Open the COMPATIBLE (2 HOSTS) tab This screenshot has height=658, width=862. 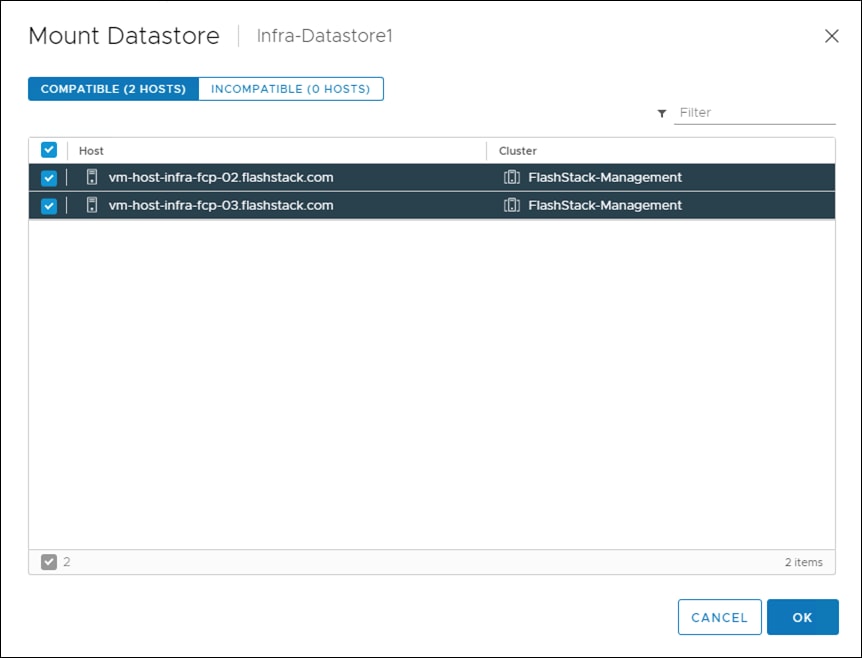(112, 88)
